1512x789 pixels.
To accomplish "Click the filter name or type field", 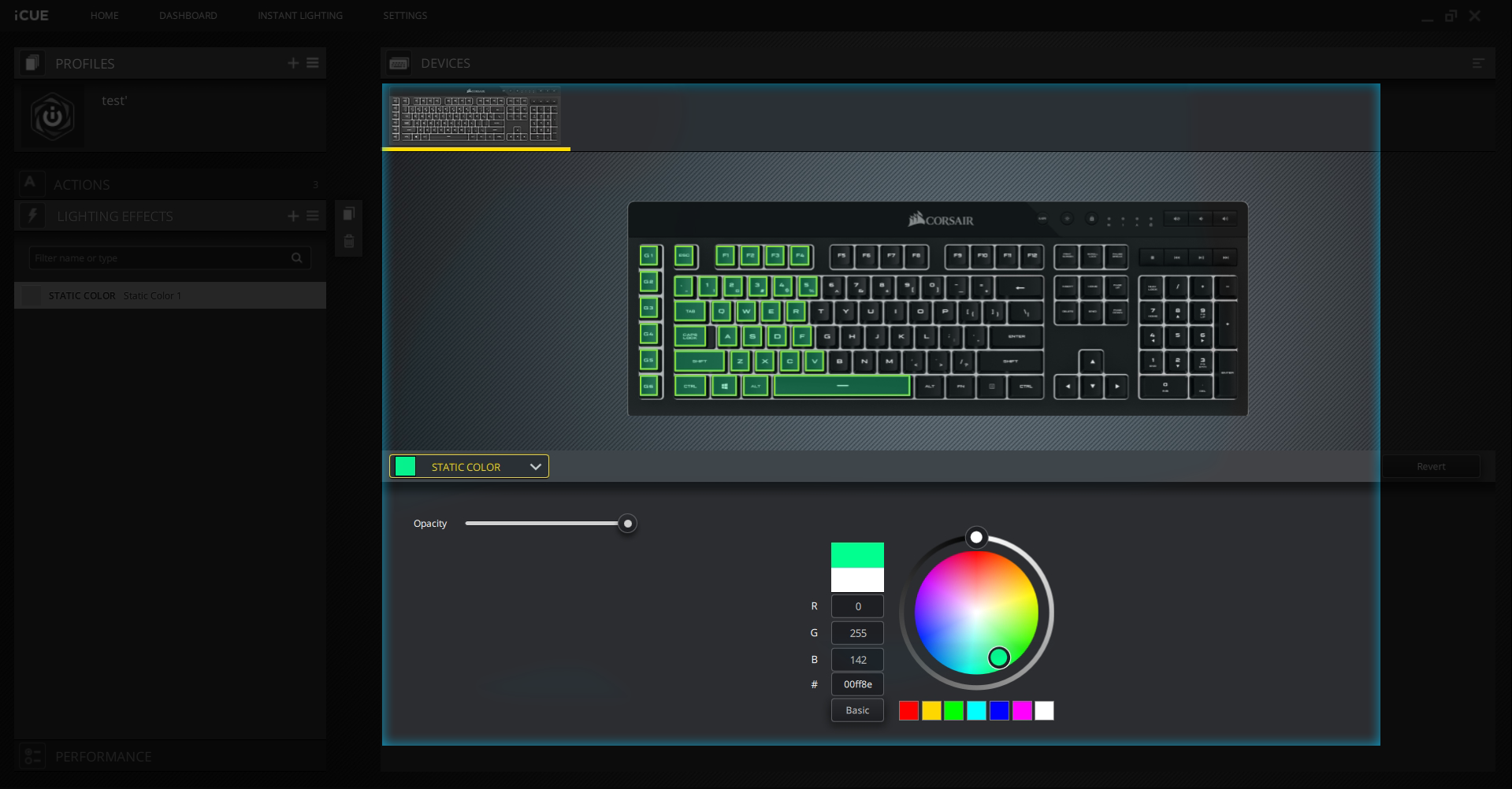I will [x=169, y=257].
